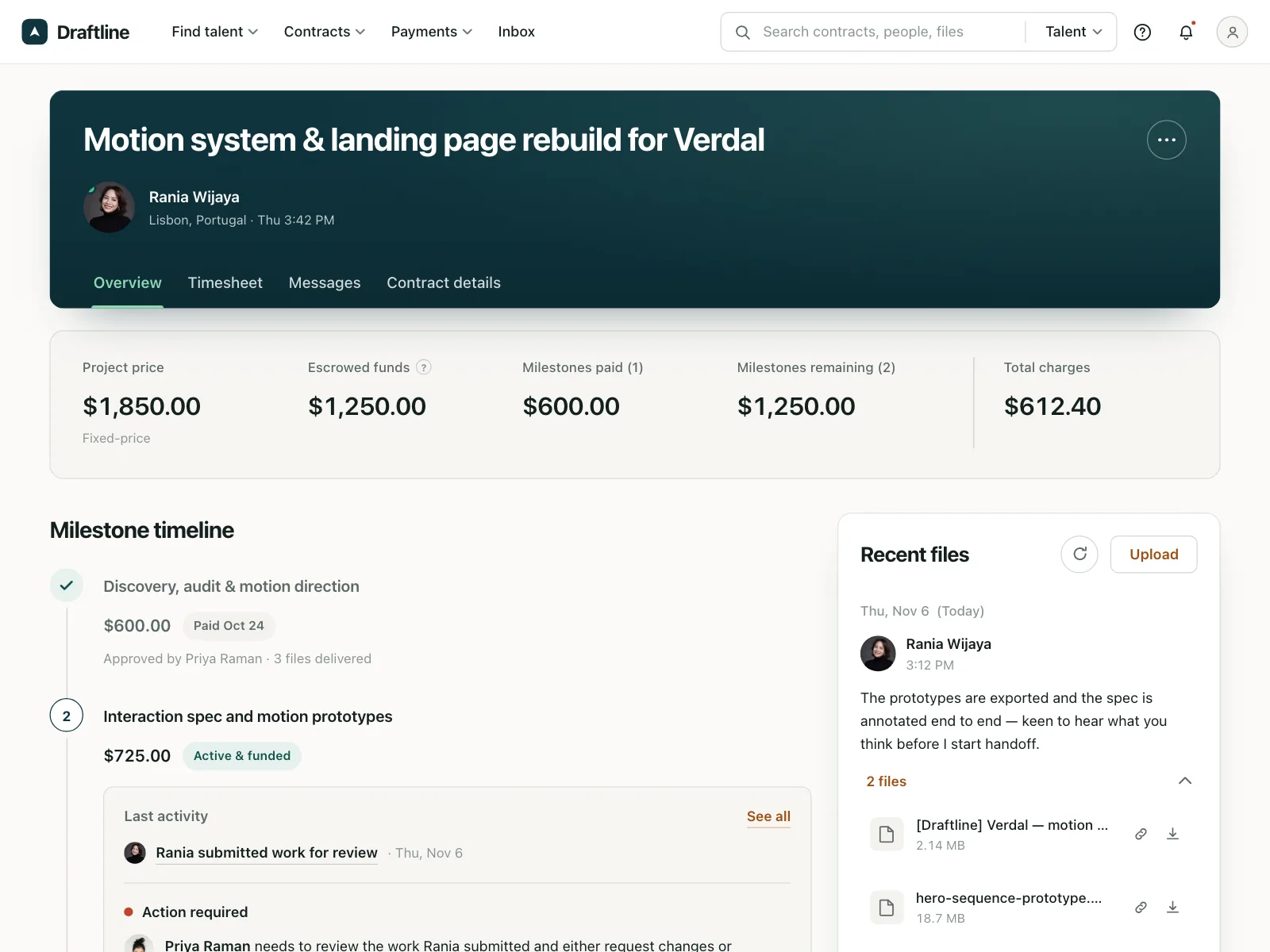
Task: Click completed checkmark on Discovery milestone
Action: tap(67, 585)
